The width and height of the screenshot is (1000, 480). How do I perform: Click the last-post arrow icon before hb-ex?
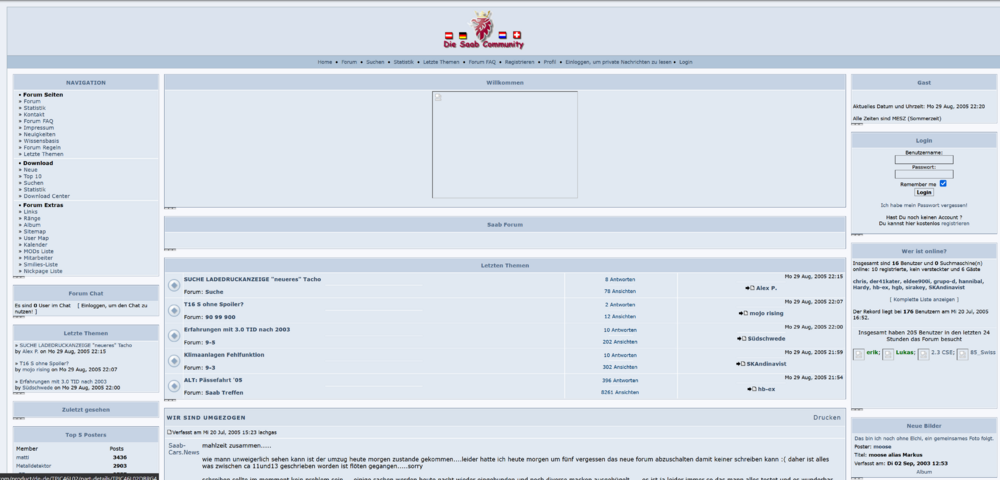(x=751, y=389)
